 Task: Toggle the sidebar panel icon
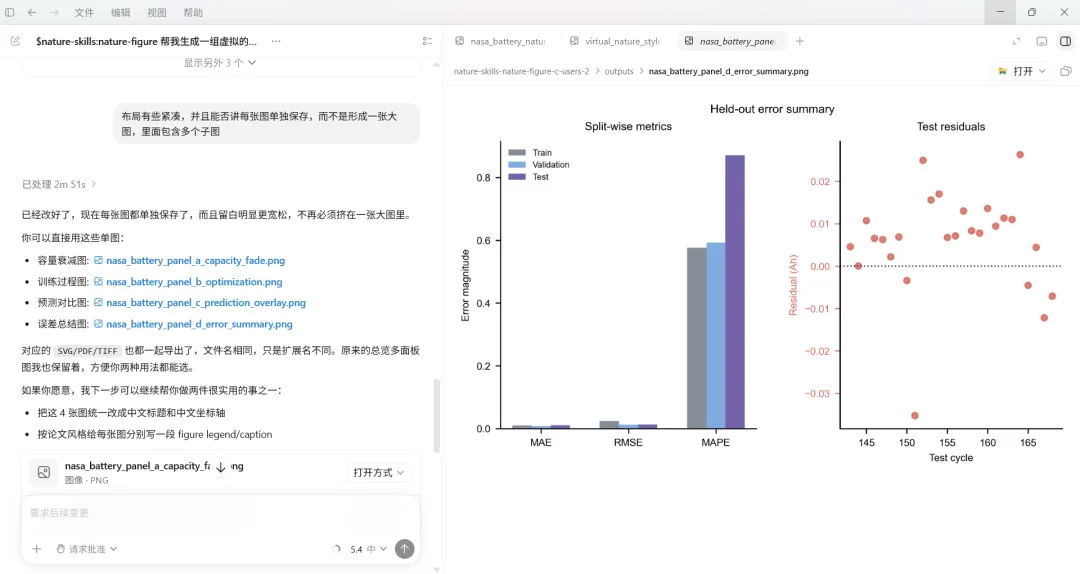point(10,12)
